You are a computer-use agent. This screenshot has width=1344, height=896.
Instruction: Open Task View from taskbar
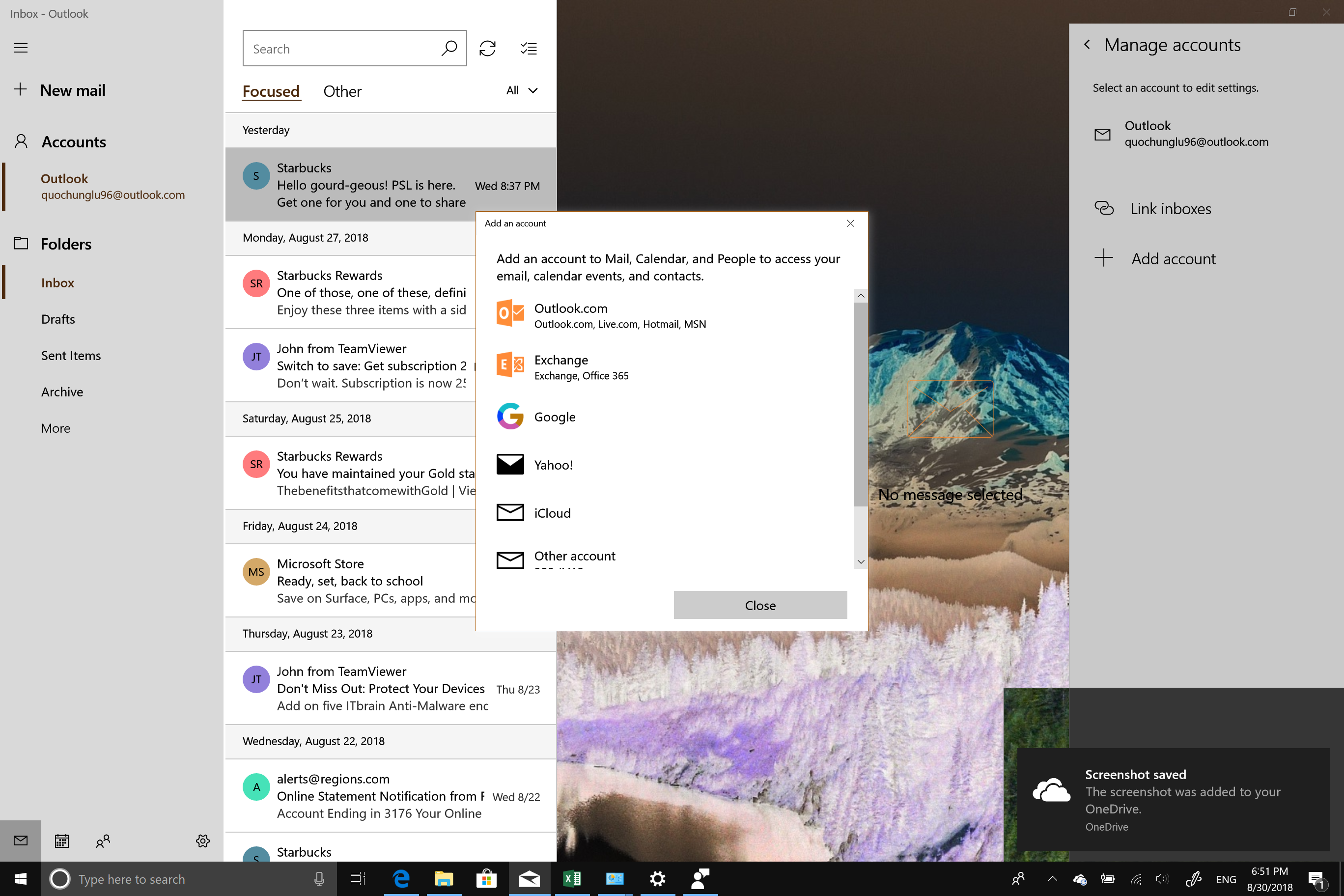358,879
